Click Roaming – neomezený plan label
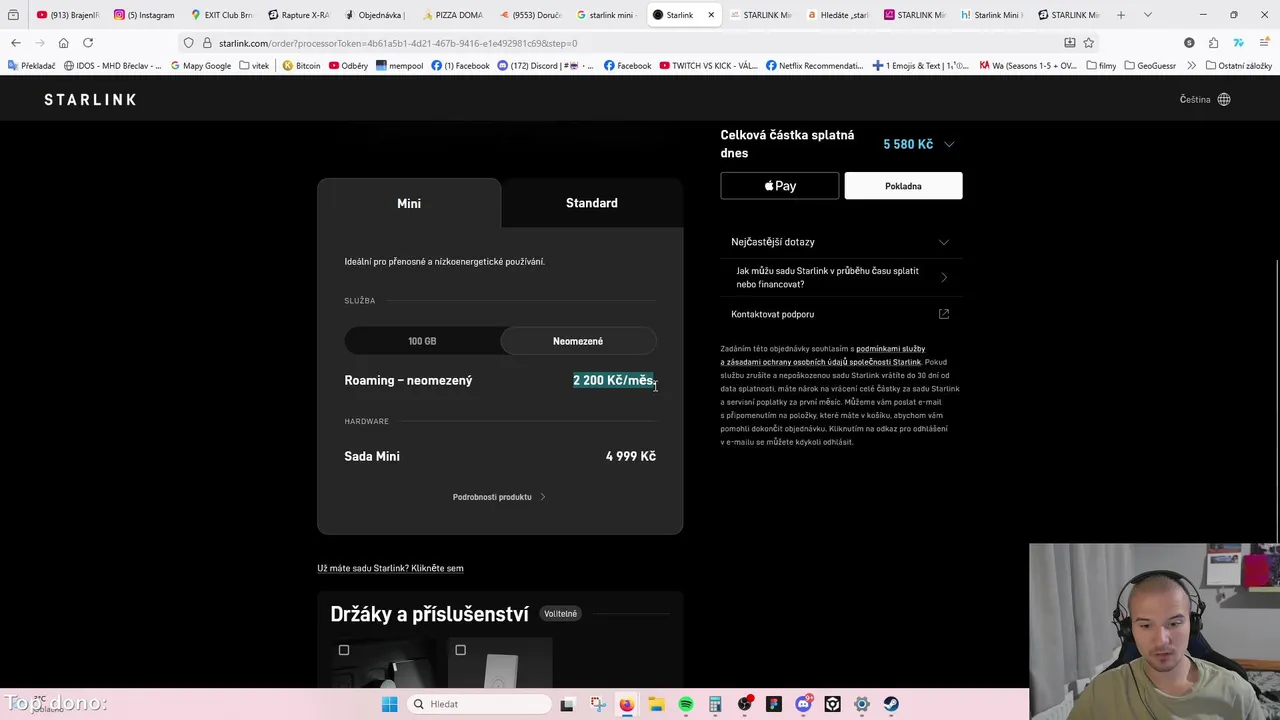This screenshot has width=1280, height=720. coord(408,380)
